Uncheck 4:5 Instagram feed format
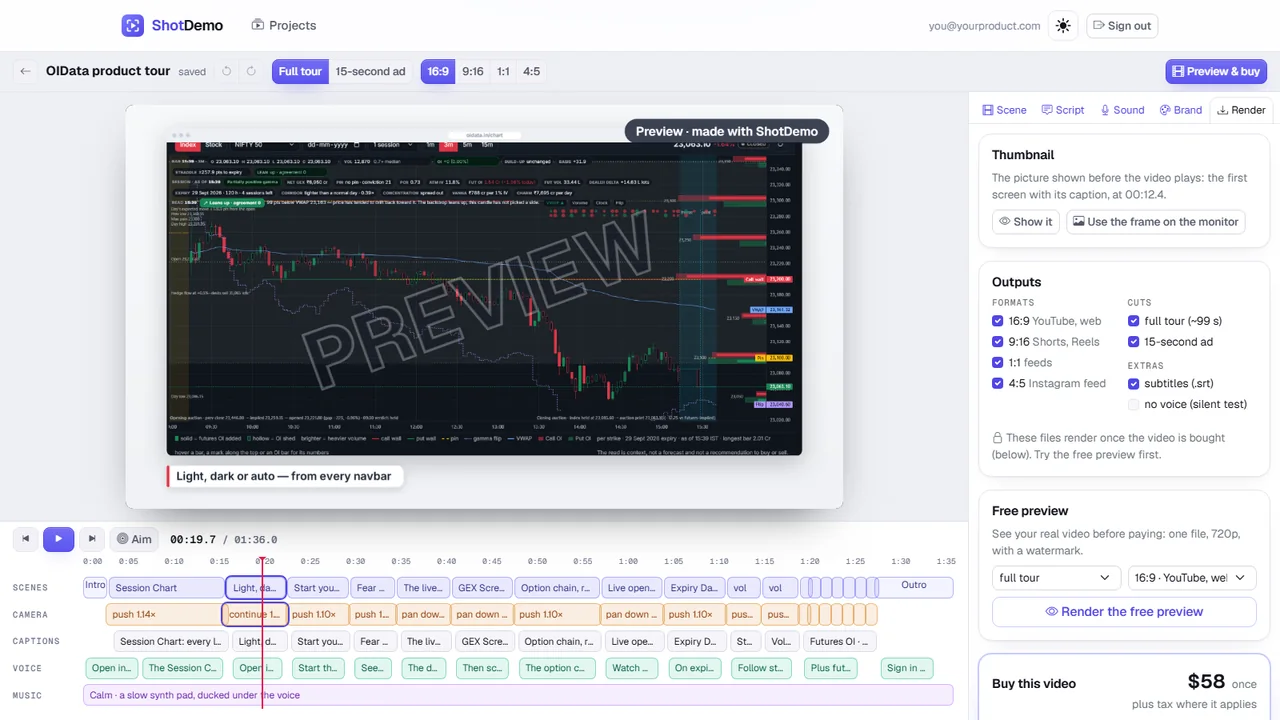Viewport: 1280px width, 720px height. point(998,384)
